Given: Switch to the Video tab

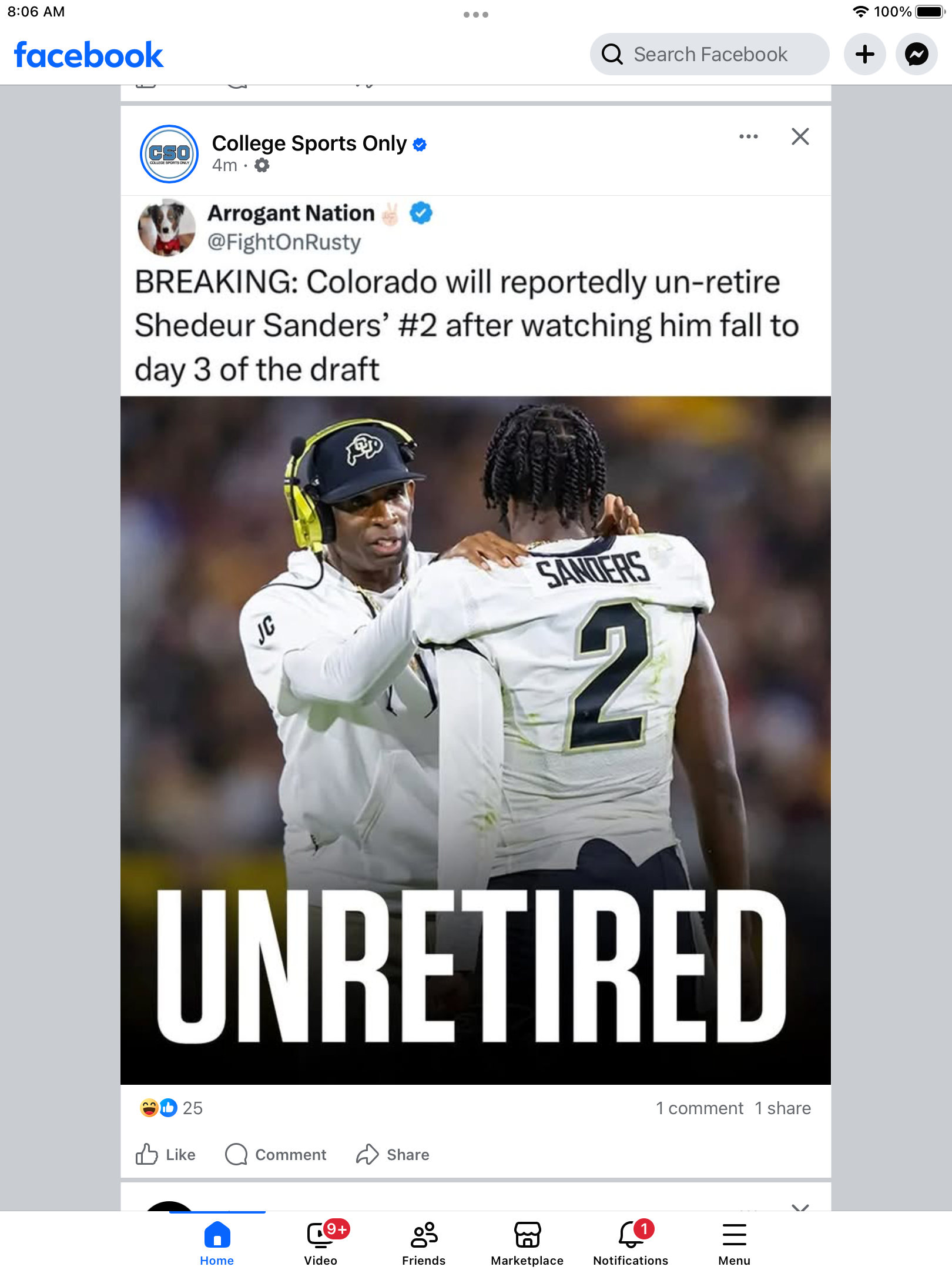Looking at the screenshot, I should (321, 1242).
